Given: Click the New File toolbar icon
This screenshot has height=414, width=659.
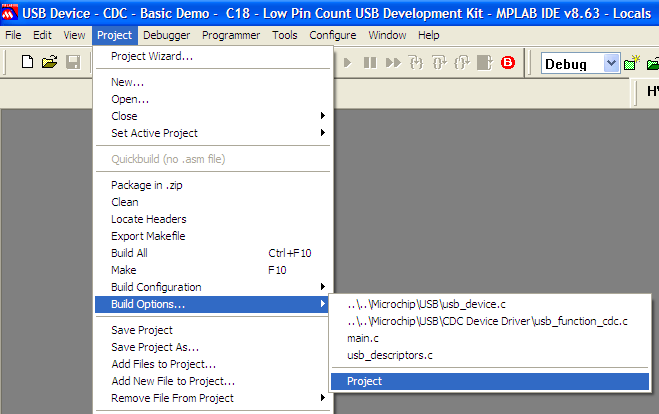Looking at the screenshot, I should click(27, 62).
